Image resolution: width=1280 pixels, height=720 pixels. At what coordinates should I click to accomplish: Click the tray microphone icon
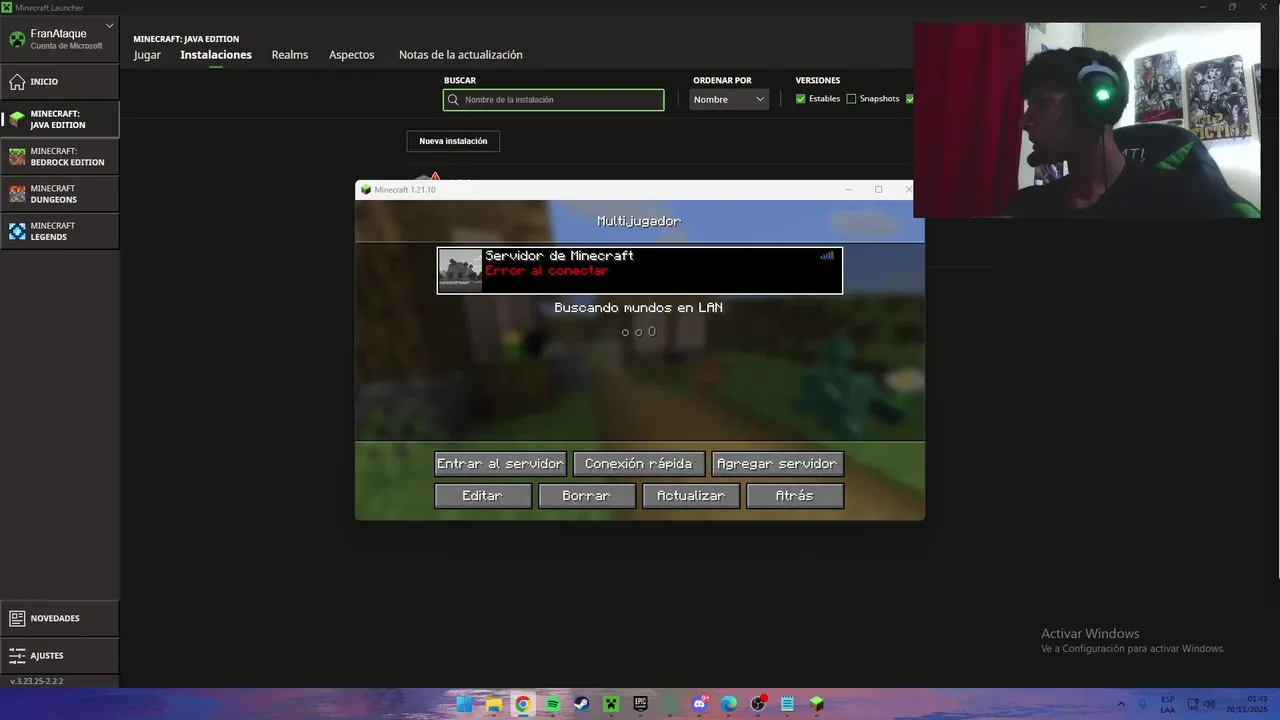[x=1143, y=704]
